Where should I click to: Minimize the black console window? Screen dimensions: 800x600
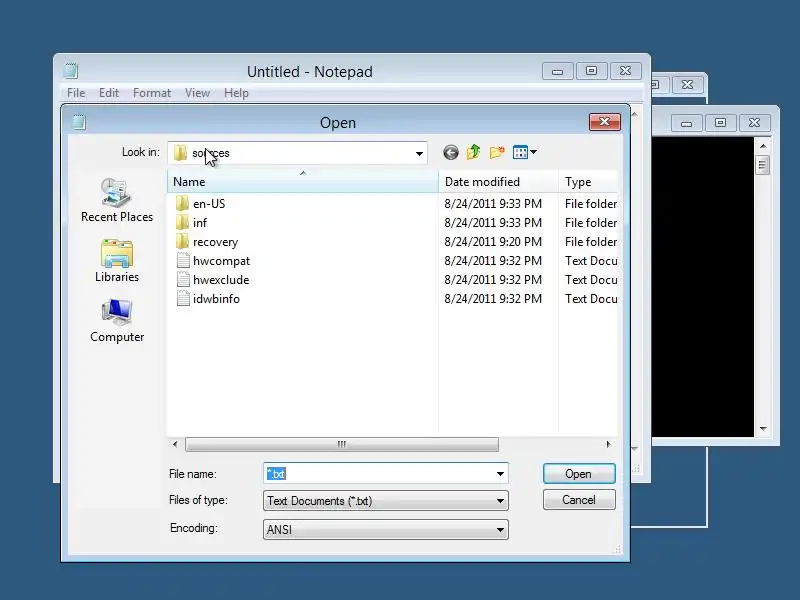click(x=686, y=123)
